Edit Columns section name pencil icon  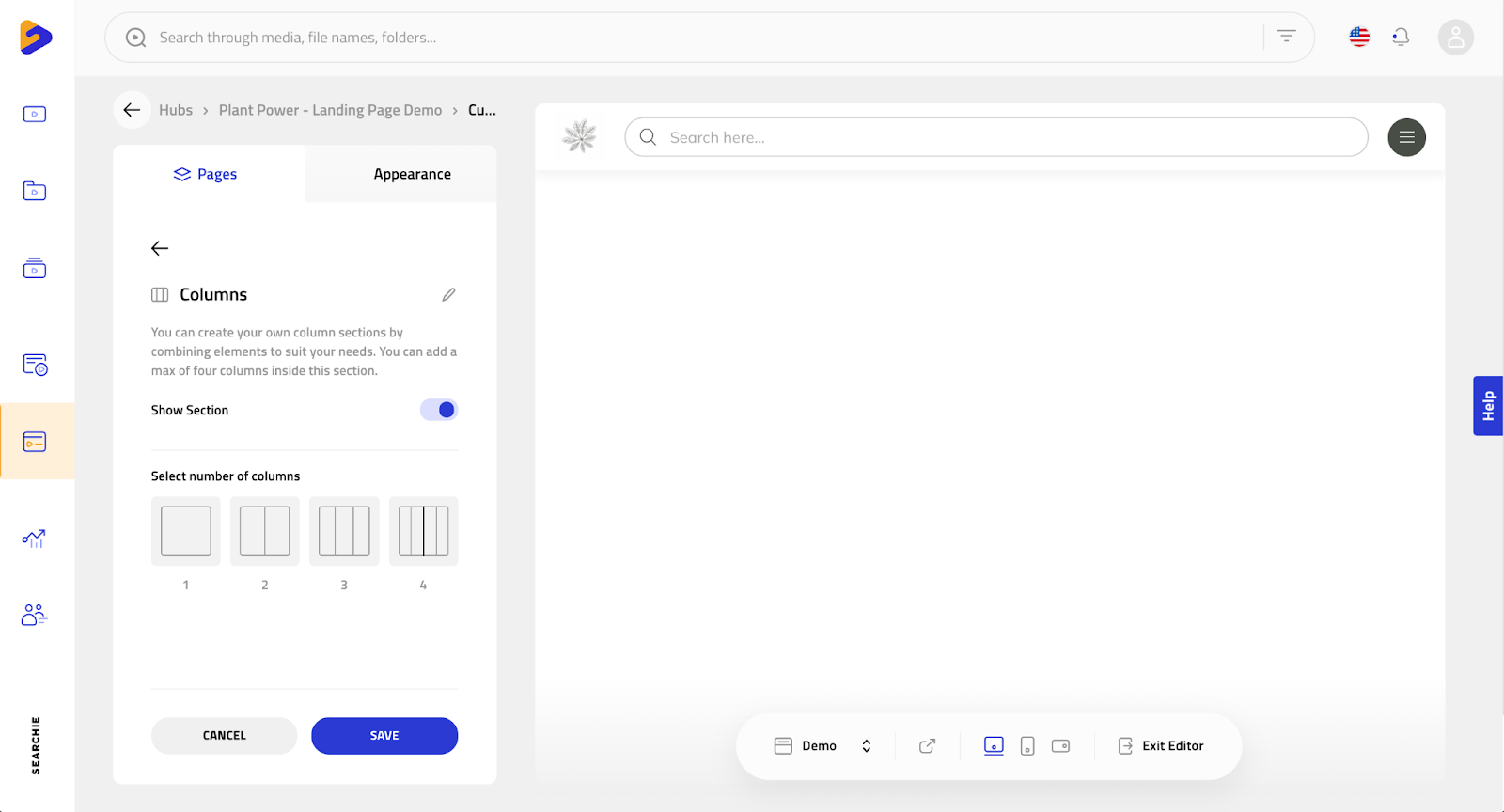click(449, 295)
